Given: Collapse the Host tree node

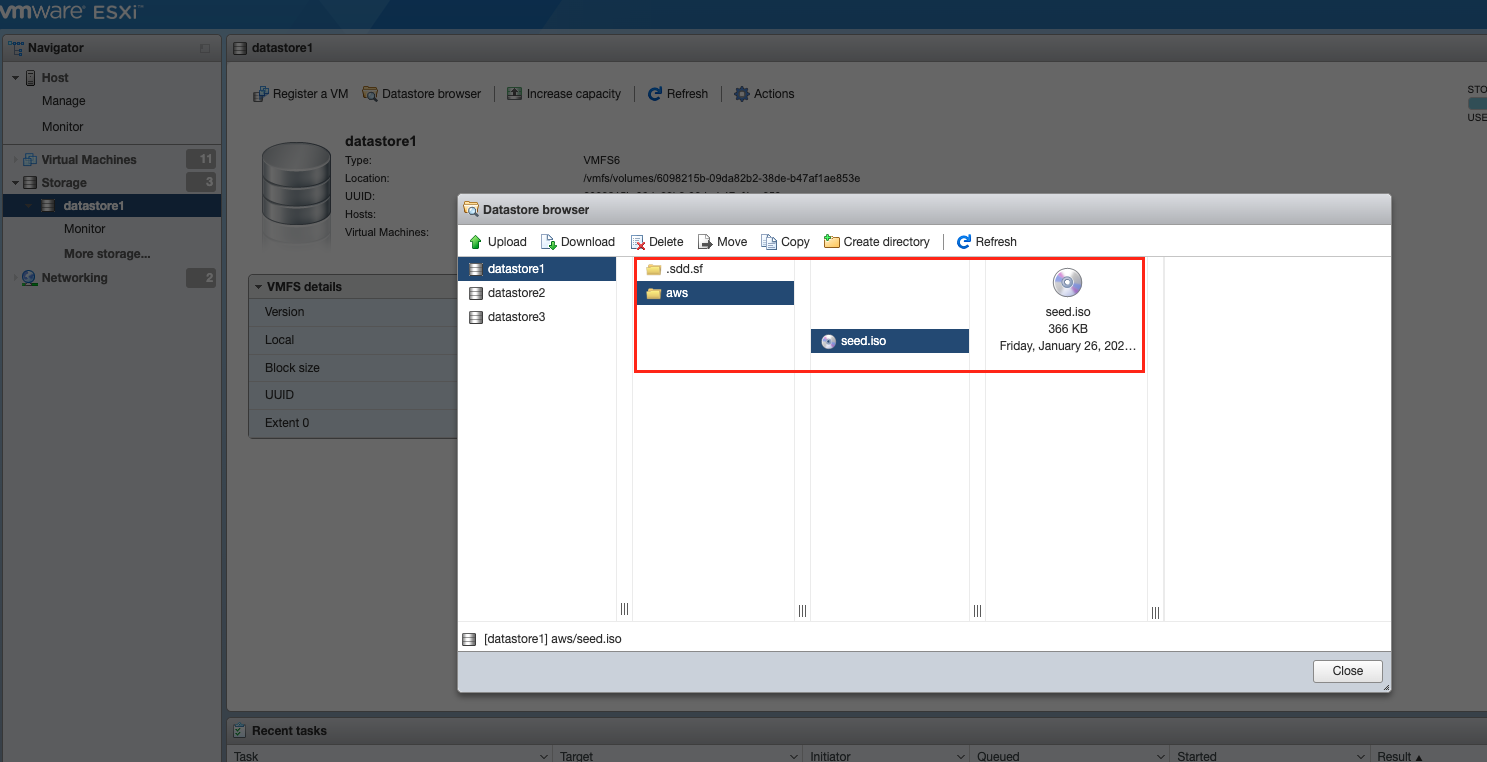Looking at the screenshot, I should click(x=15, y=78).
